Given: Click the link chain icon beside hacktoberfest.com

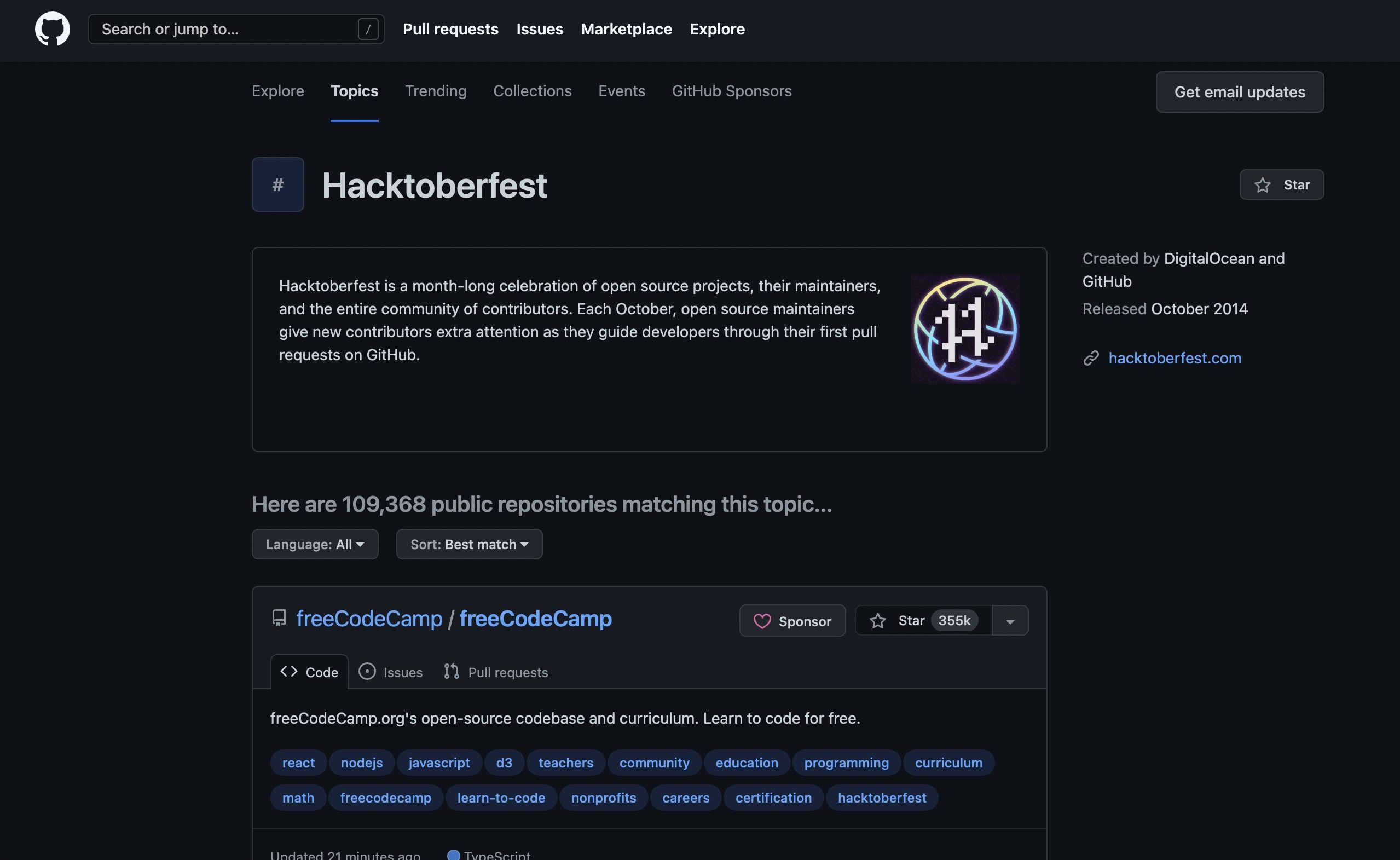Looking at the screenshot, I should [1091, 358].
